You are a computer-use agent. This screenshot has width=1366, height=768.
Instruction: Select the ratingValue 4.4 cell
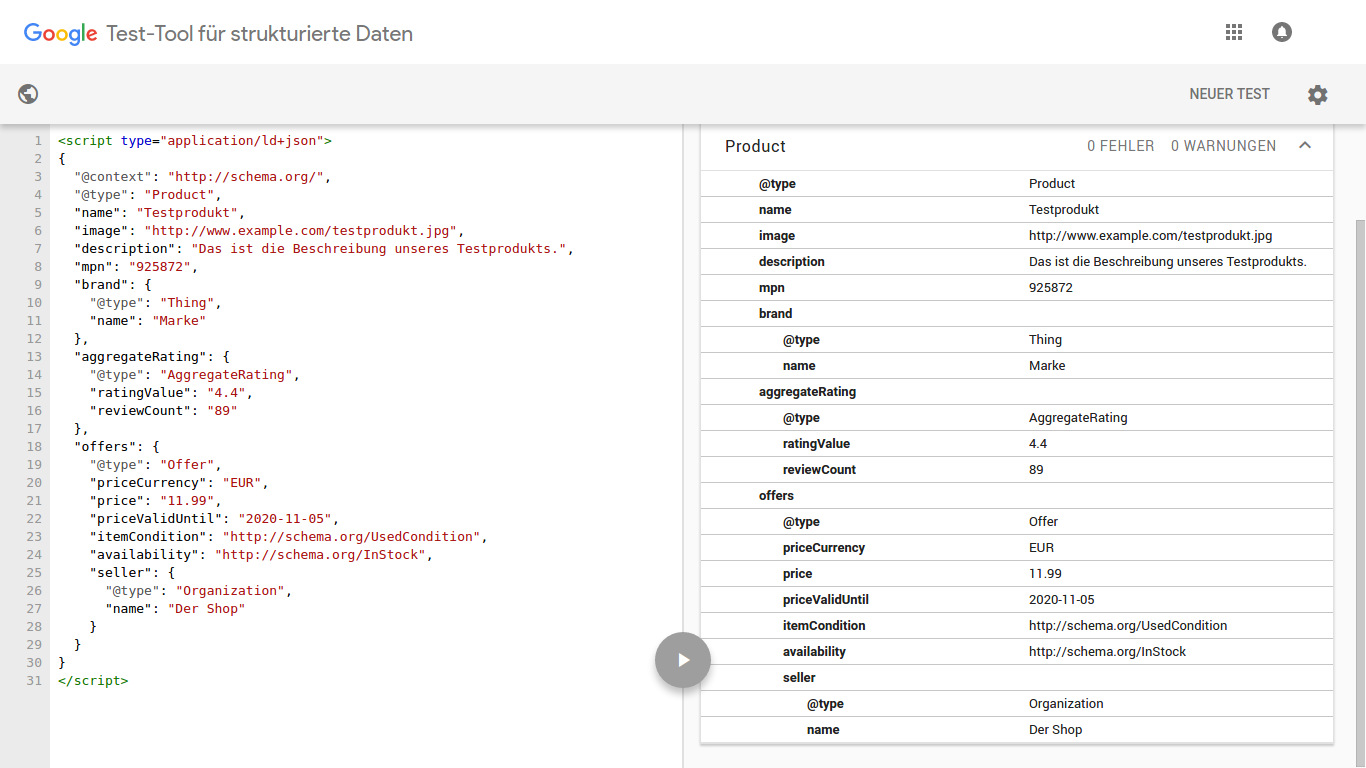pos(1038,444)
